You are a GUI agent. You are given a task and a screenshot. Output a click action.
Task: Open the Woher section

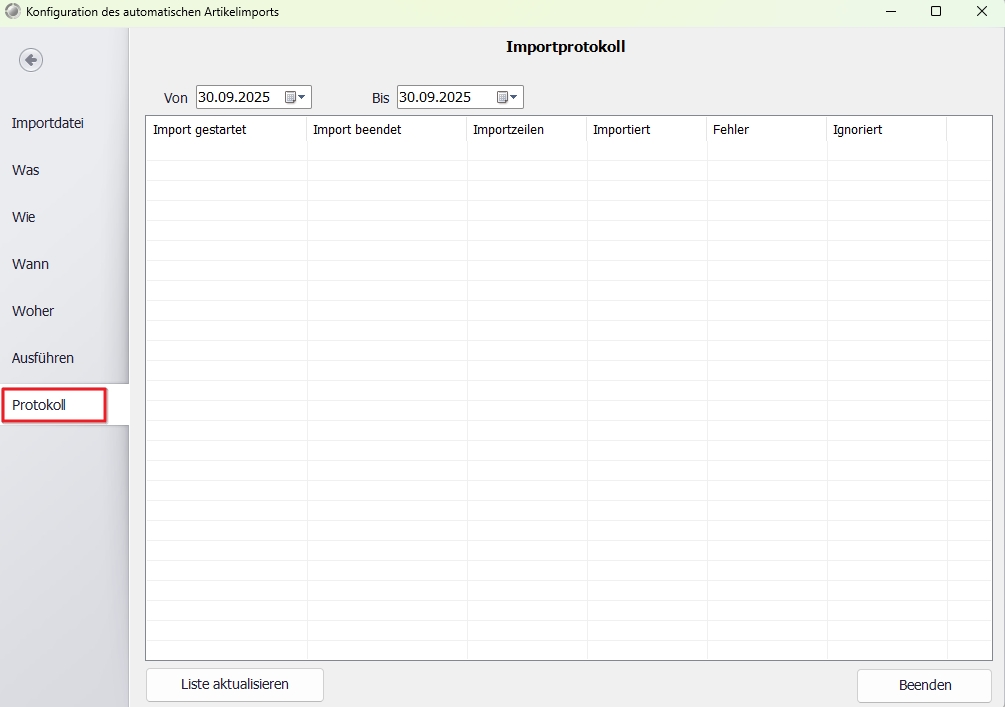[x=33, y=311]
